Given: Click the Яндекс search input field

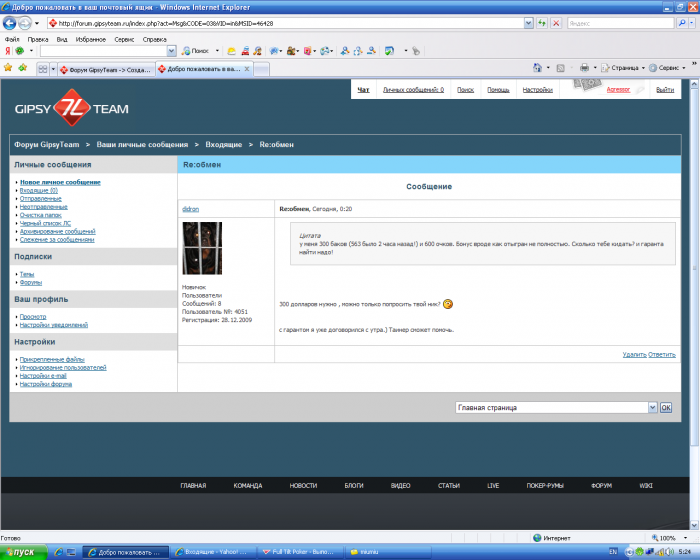Looking at the screenshot, I should pos(620,23).
